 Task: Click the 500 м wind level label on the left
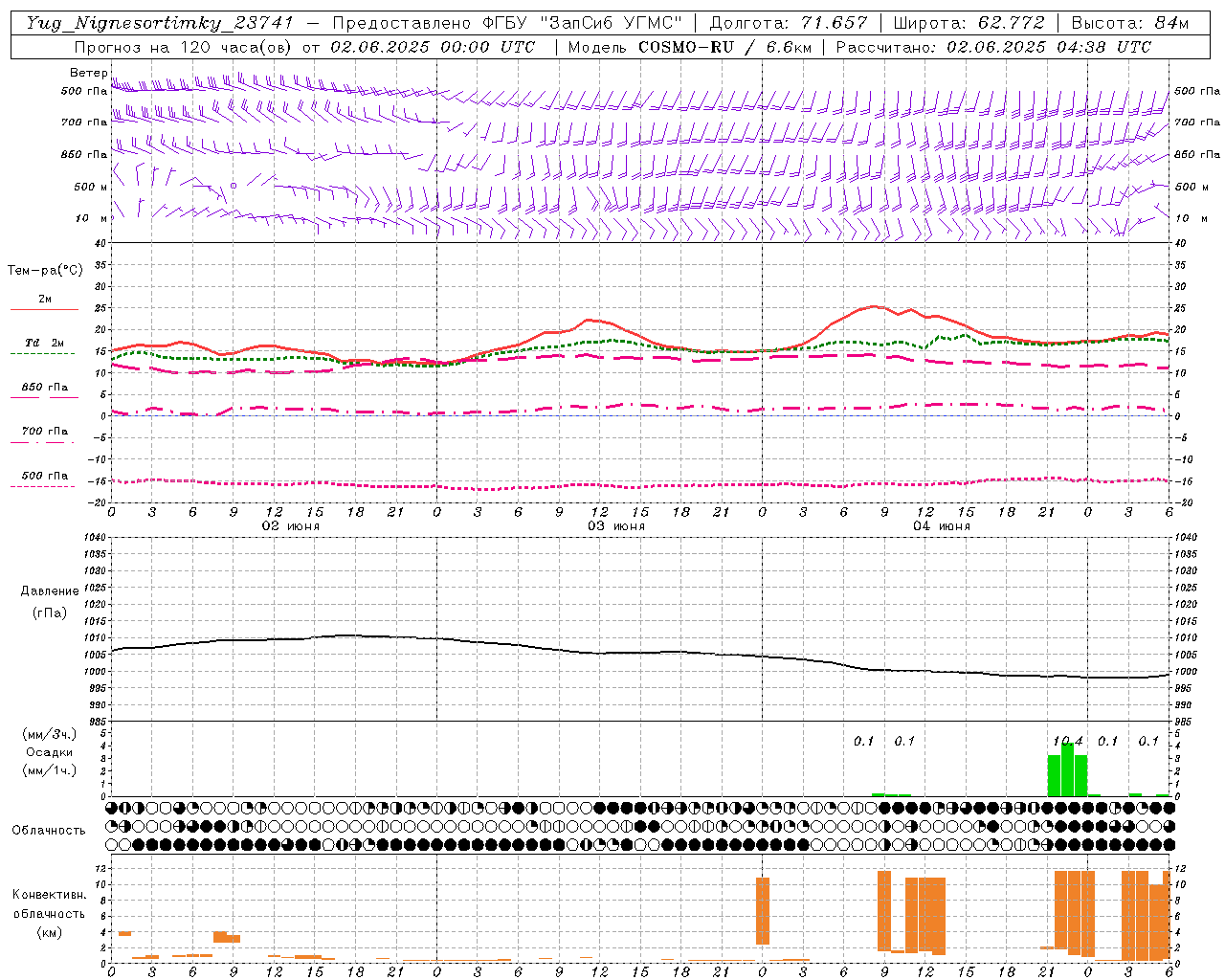(x=91, y=187)
